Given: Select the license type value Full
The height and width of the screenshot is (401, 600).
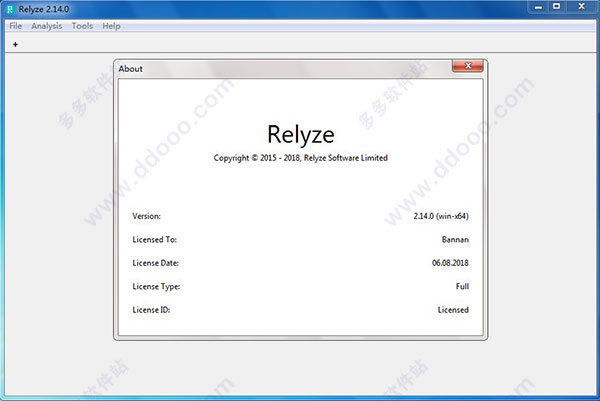Looking at the screenshot, I should (462, 287).
